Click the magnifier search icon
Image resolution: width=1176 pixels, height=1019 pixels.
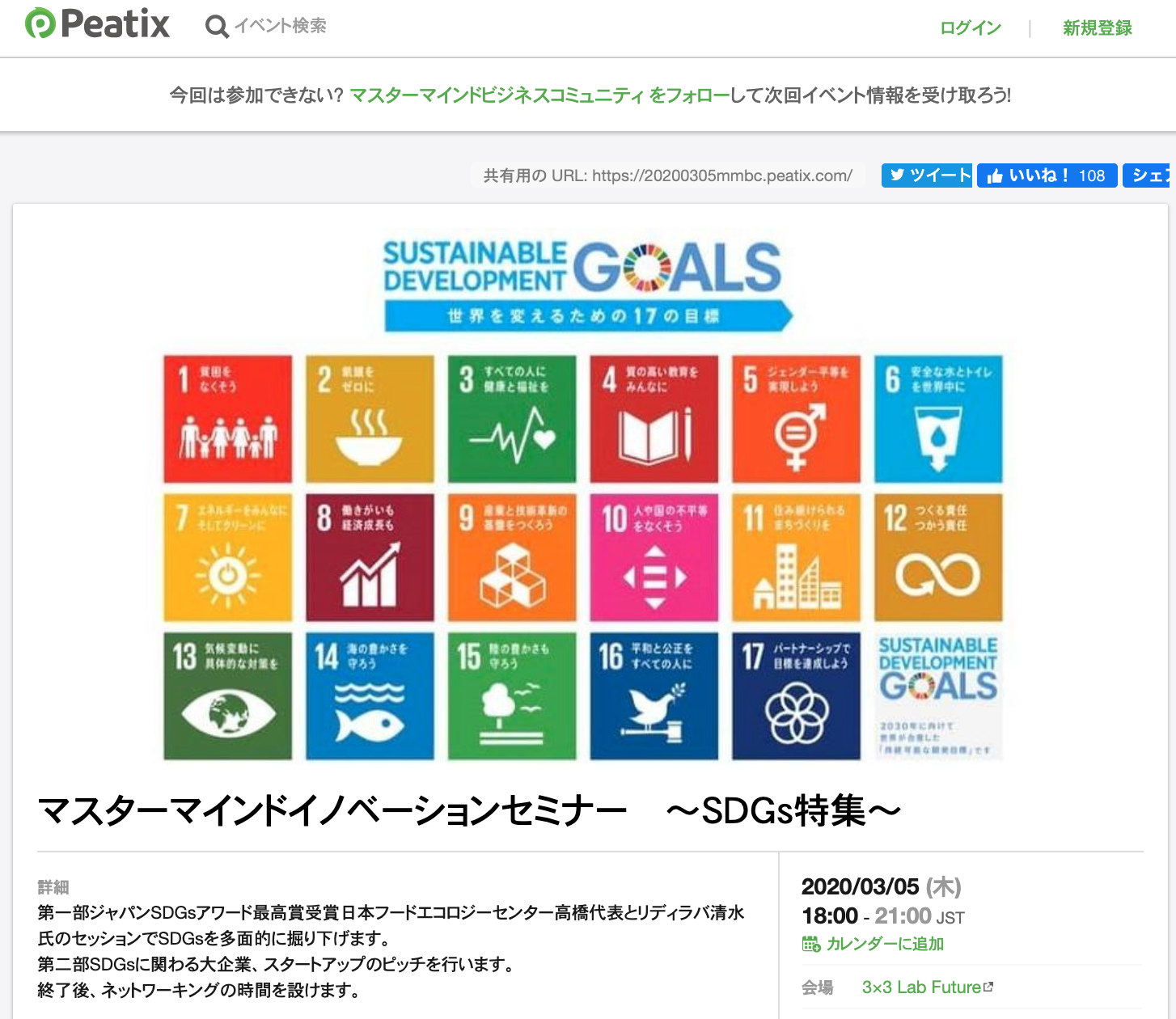pos(217,27)
